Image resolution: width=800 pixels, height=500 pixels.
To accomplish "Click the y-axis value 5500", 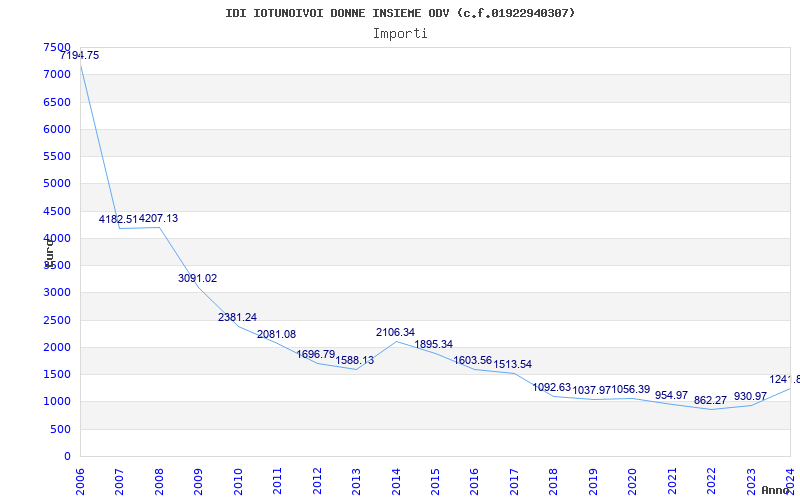I will click(x=57, y=156).
